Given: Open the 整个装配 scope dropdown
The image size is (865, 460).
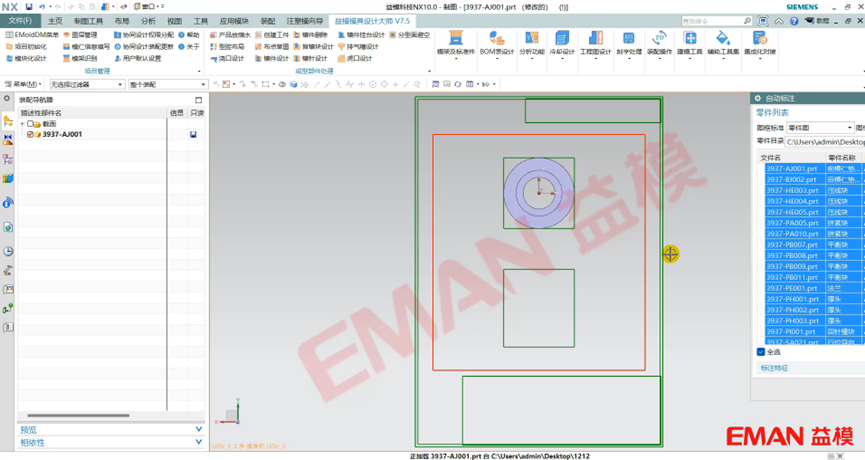Looking at the screenshot, I should 167,85.
